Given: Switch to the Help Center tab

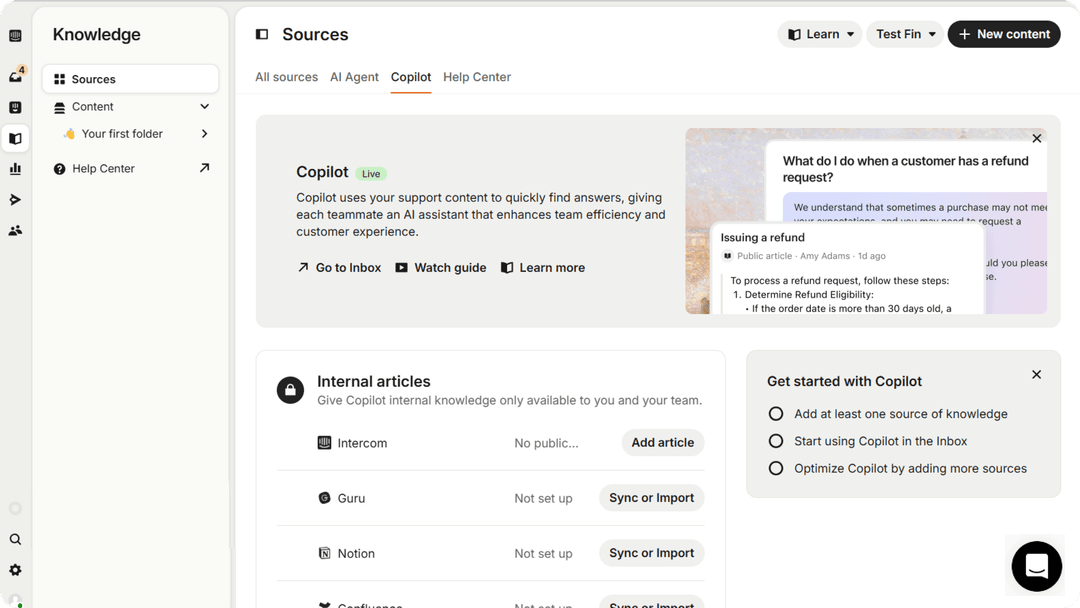Looking at the screenshot, I should (477, 77).
